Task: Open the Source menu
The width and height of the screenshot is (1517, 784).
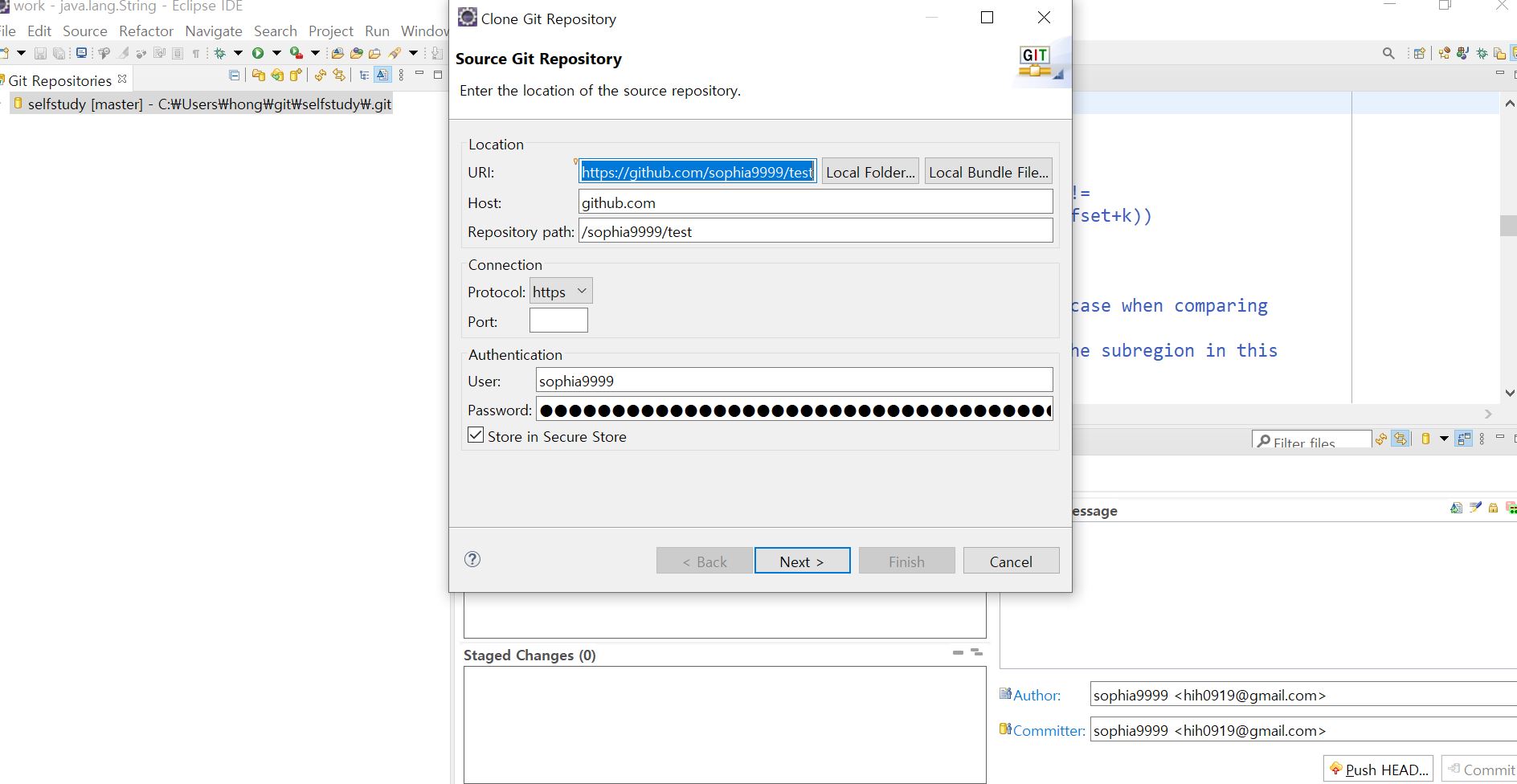Action: coord(85,31)
